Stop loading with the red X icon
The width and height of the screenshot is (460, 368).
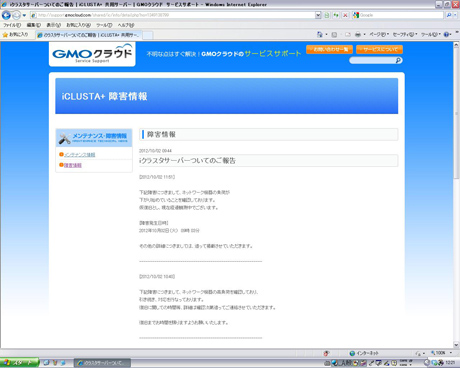point(345,15)
